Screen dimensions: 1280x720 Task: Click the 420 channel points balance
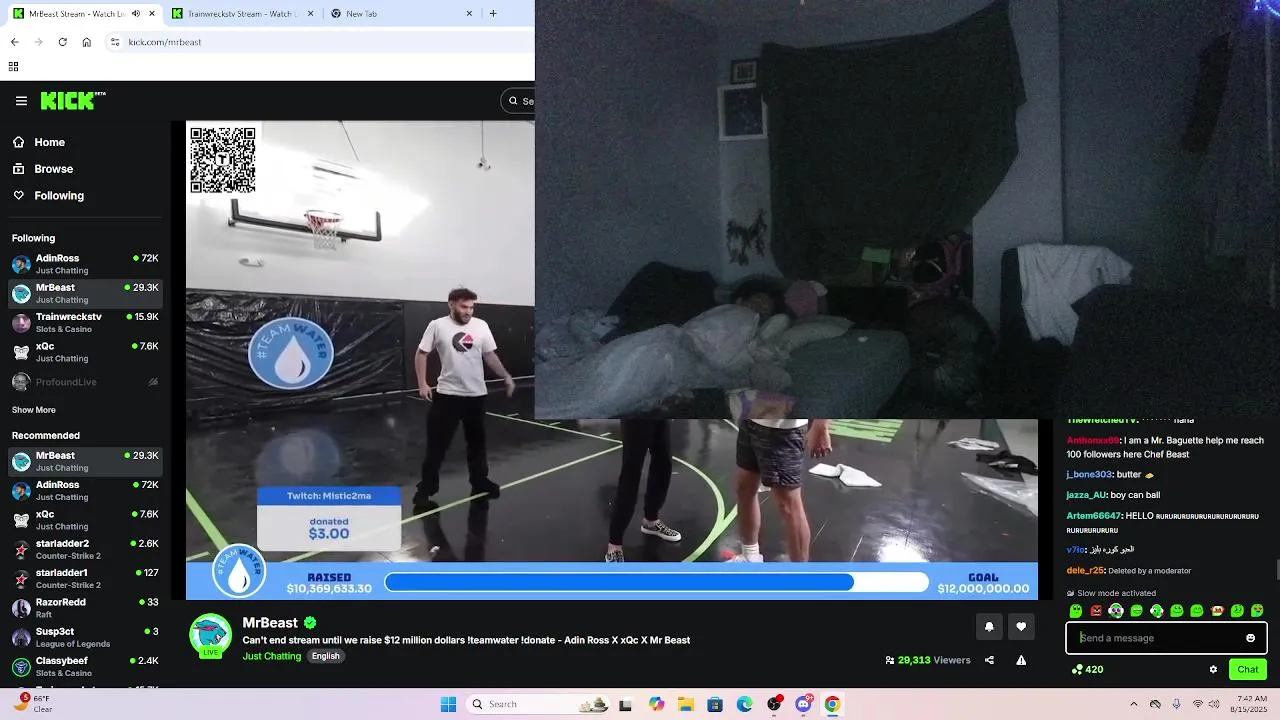(1087, 670)
